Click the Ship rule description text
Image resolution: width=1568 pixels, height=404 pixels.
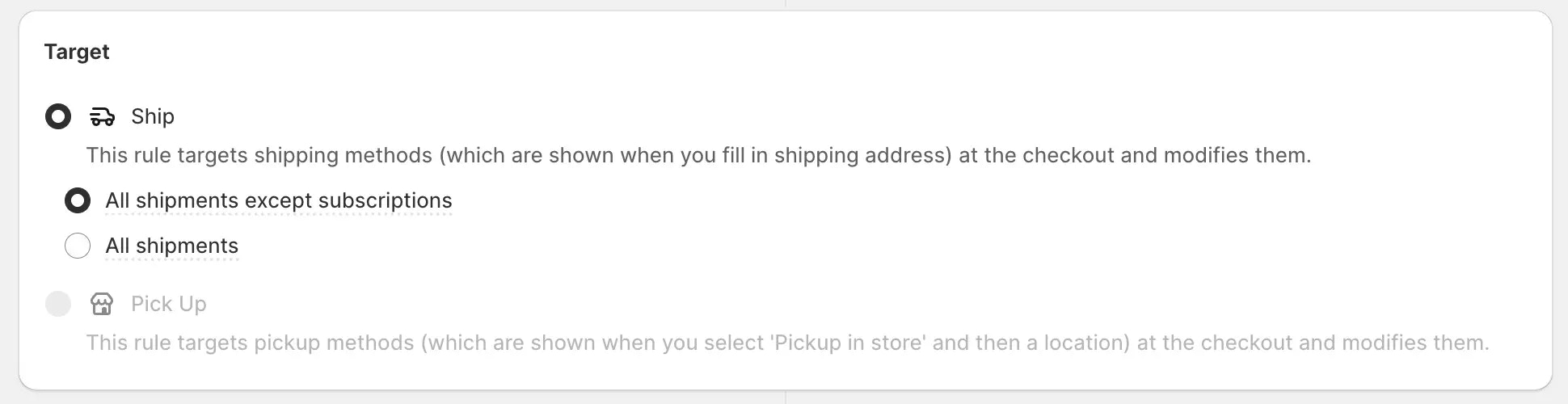click(698, 155)
